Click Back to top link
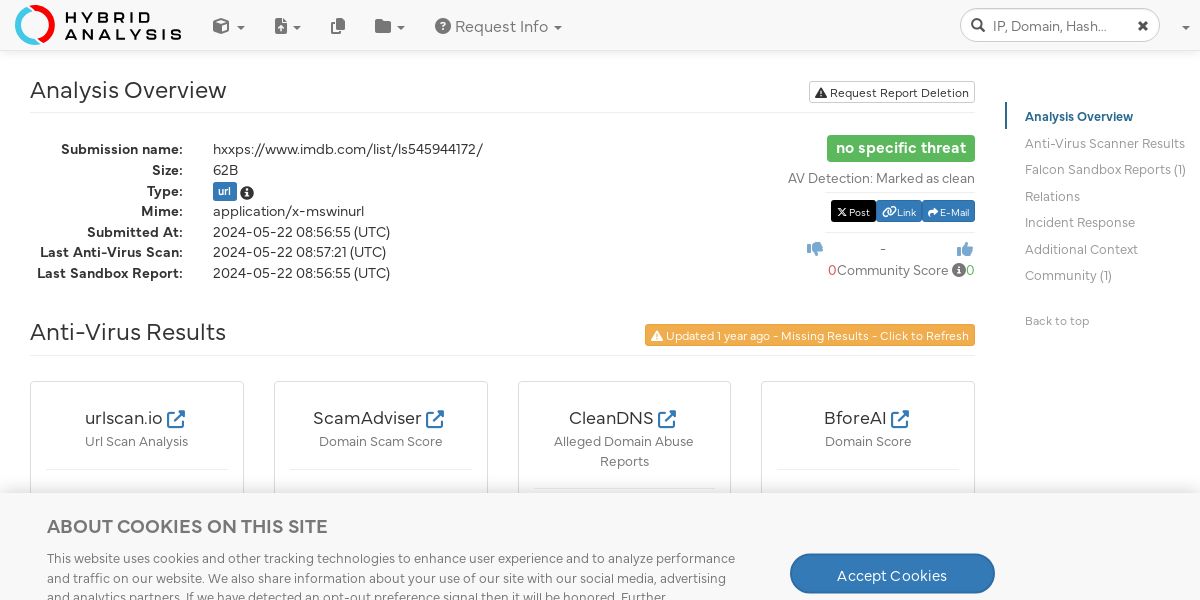This screenshot has height=600, width=1200. (x=1057, y=321)
